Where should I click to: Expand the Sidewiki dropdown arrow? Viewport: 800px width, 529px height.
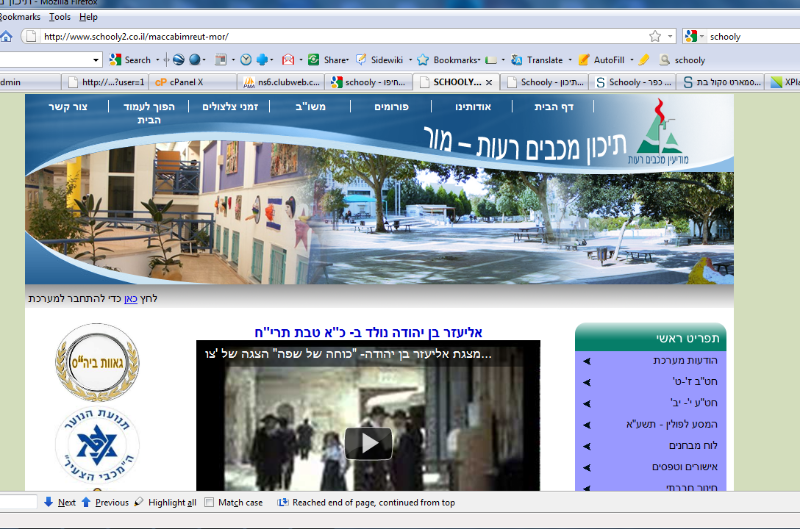point(410,60)
